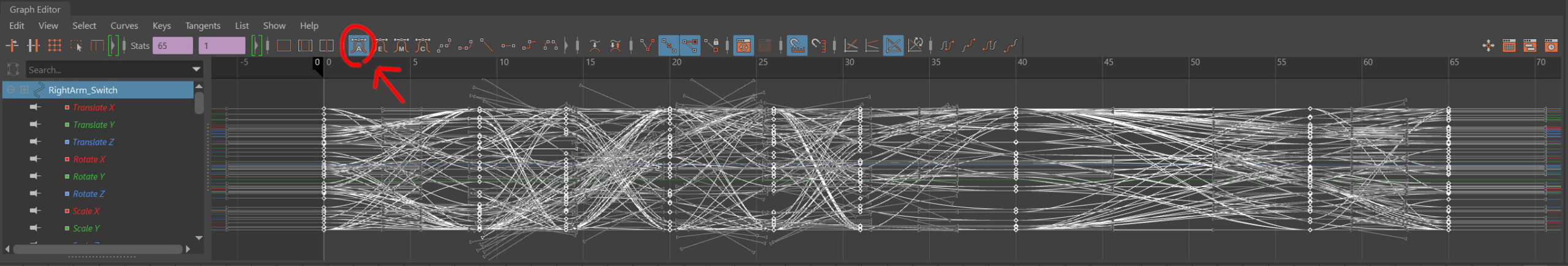
Task: Select the Graph Editor tab
Action: pos(36,9)
